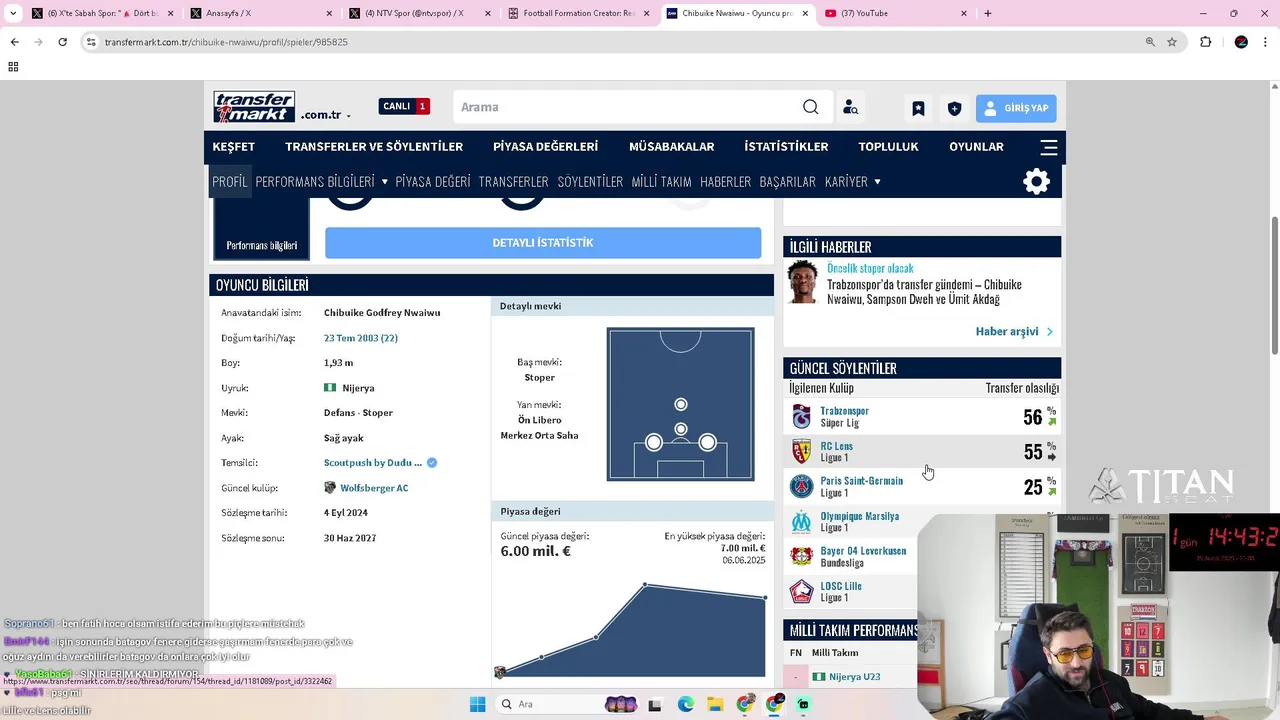Viewport: 1280px width, 720px height.
Task: Open the birth date 23 Tem 2003 link
Action: tap(360, 338)
